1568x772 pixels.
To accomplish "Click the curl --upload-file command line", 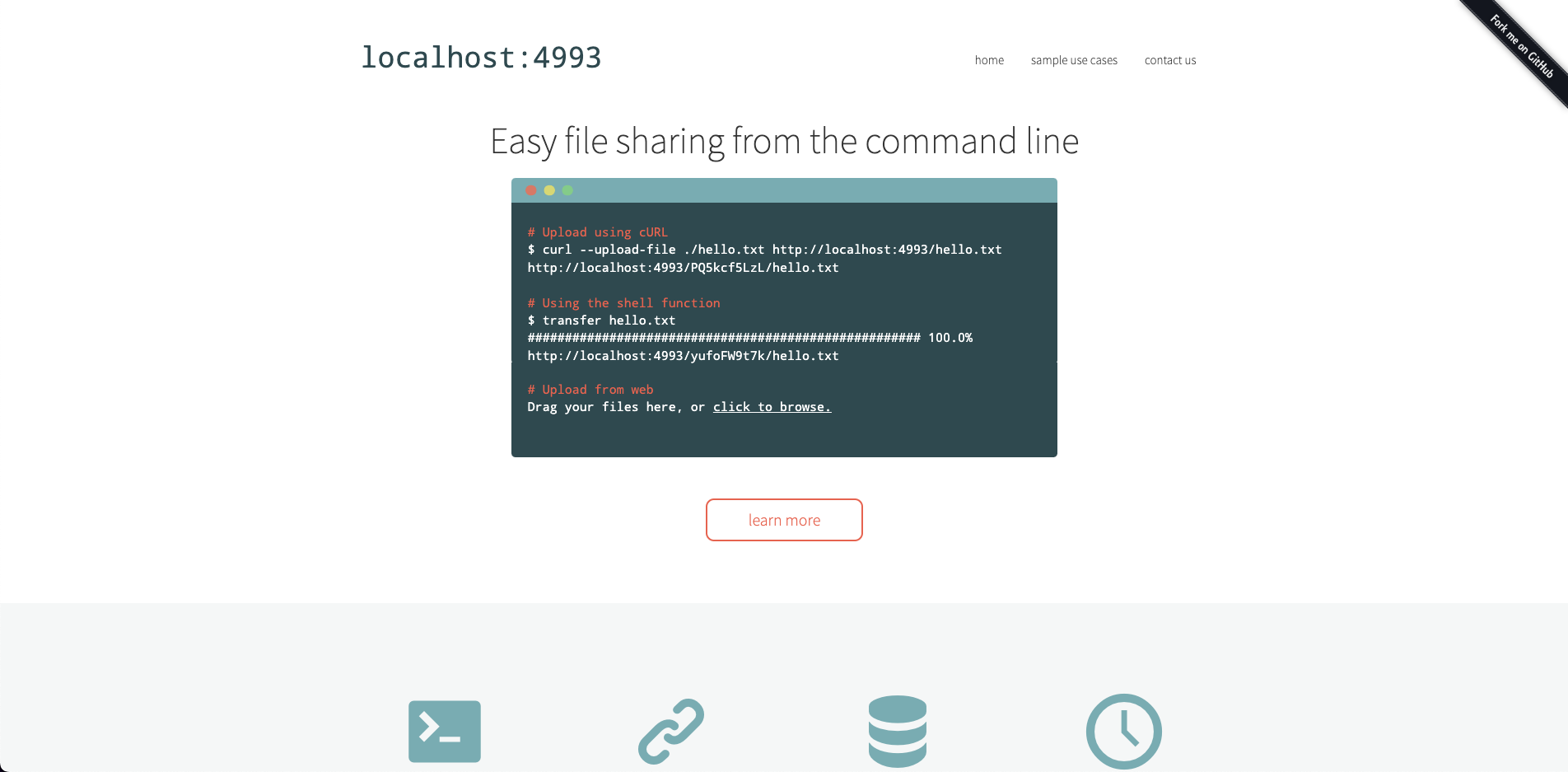I will (765, 250).
